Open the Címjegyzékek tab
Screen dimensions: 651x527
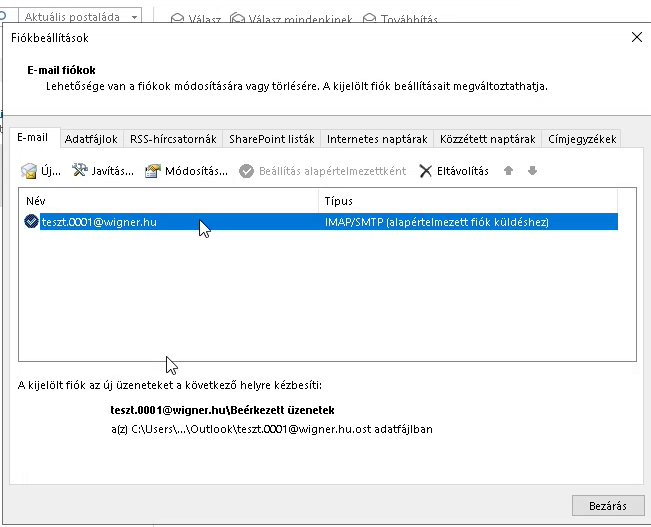pos(582,139)
